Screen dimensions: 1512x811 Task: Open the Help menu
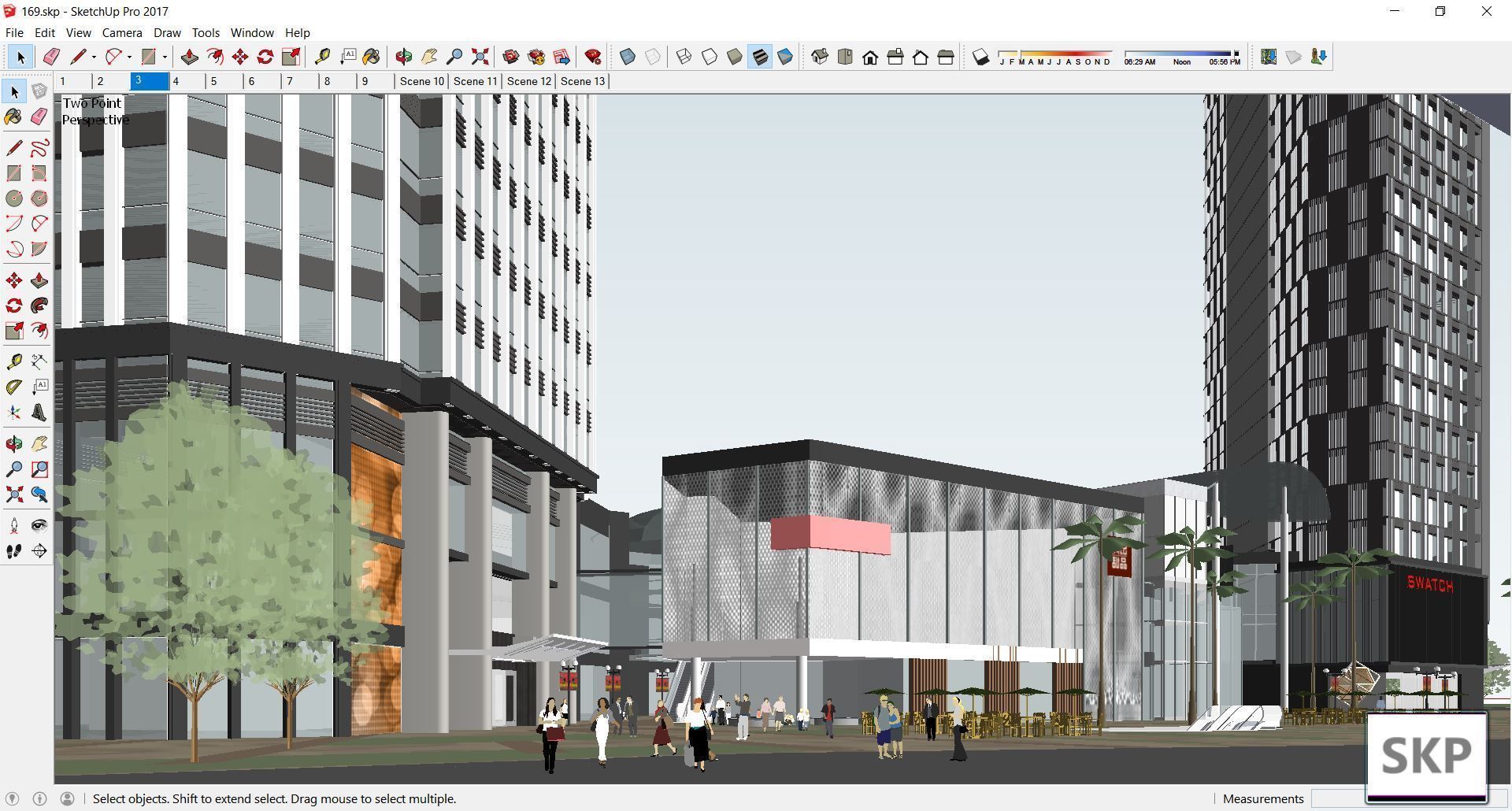point(297,32)
